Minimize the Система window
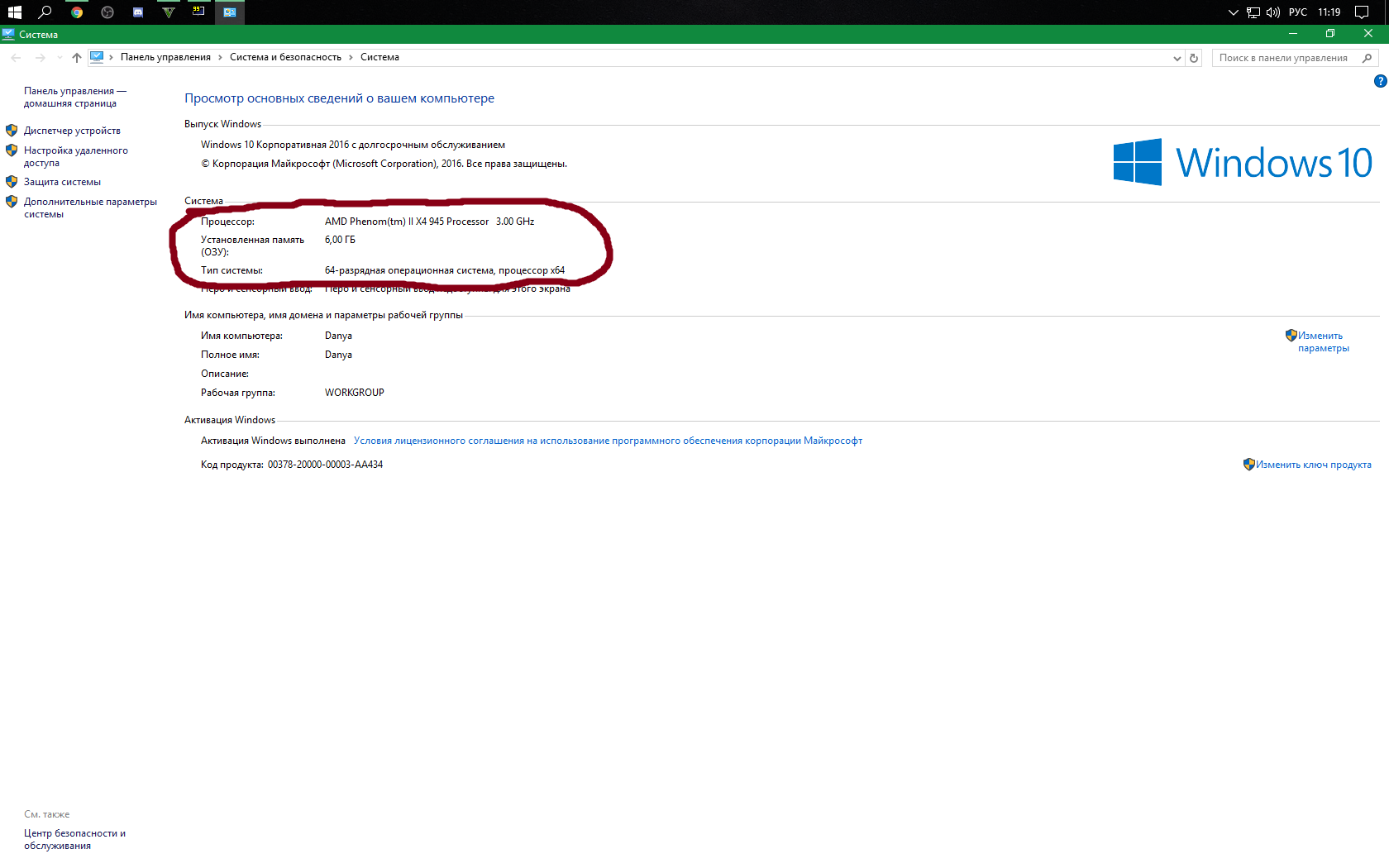Image resolution: width=1389 pixels, height=868 pixels. [1292, 33]
